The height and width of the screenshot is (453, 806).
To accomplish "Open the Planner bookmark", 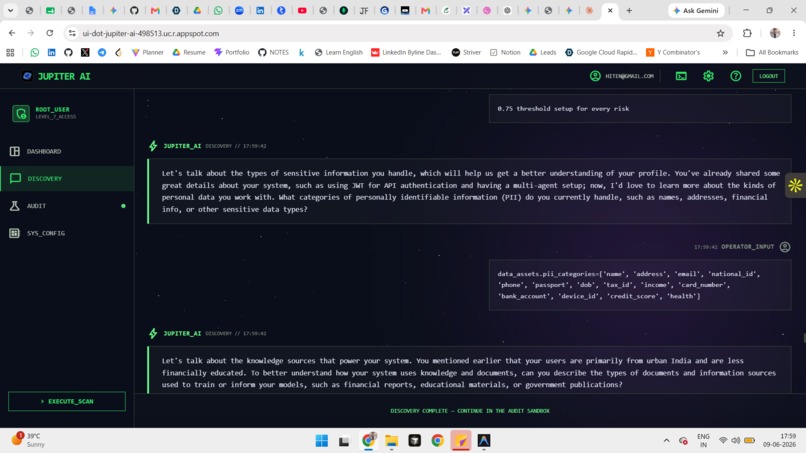I will pyautogui.click(x=148, y=52).
